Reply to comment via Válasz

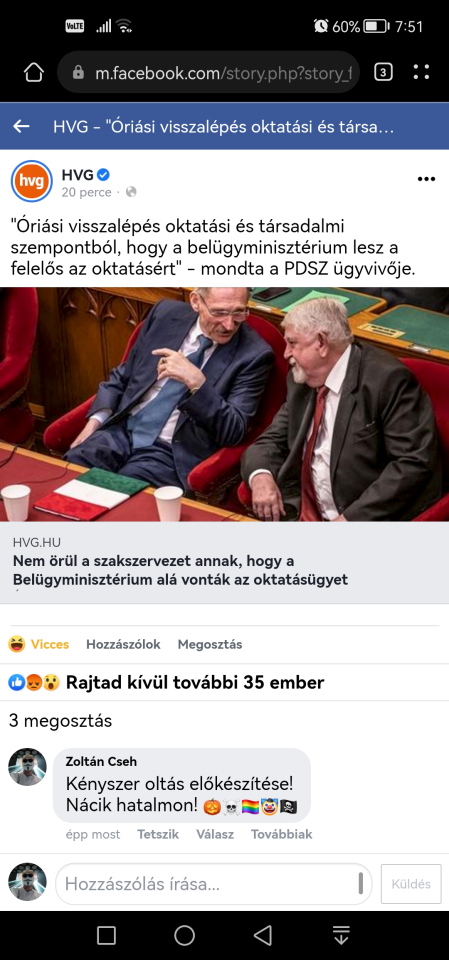tap(215, 834)
